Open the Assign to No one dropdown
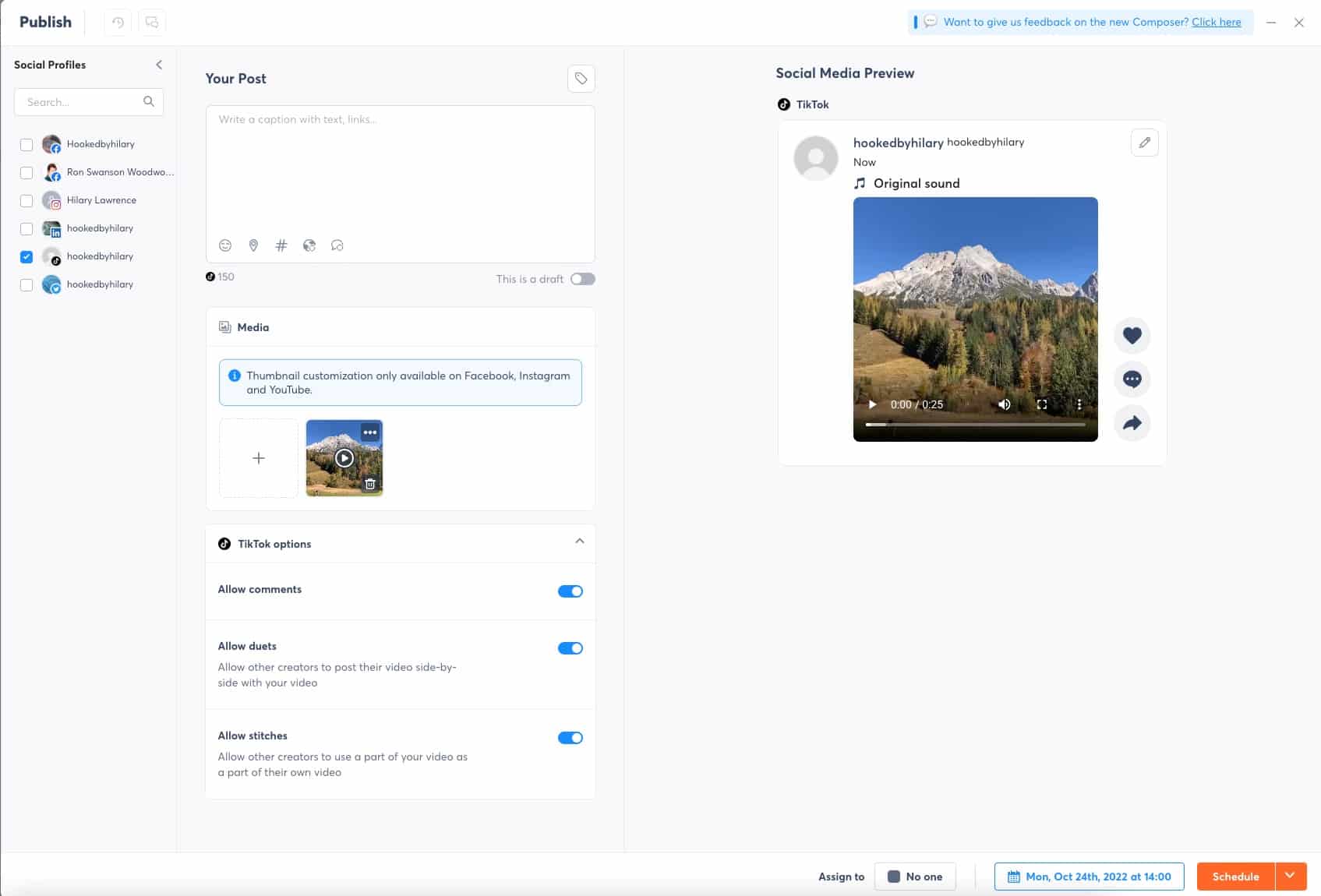Screen dimensions: 1321x896 click(x=915, y=877)
